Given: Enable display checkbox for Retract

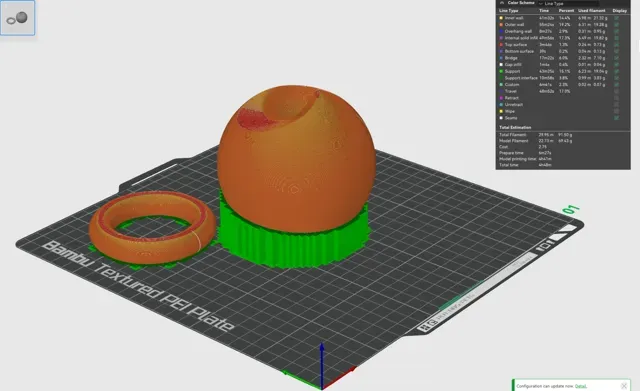Looking at the screenshot, I should (616, 98).
